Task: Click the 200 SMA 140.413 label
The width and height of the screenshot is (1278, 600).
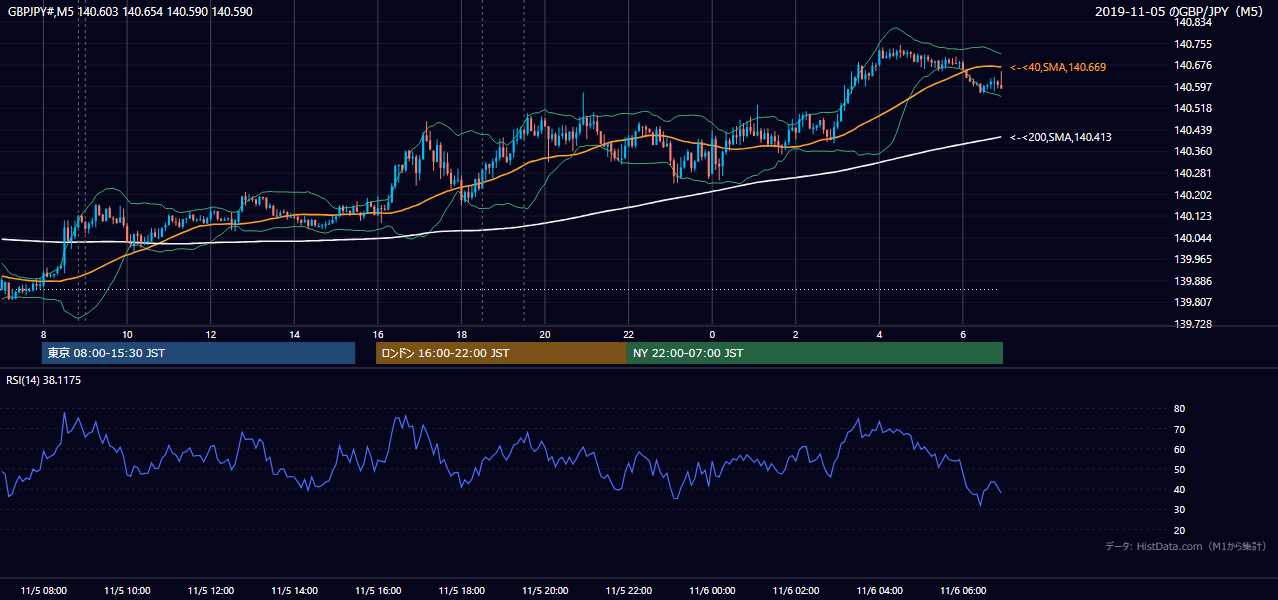Action: pos(1061,137)
